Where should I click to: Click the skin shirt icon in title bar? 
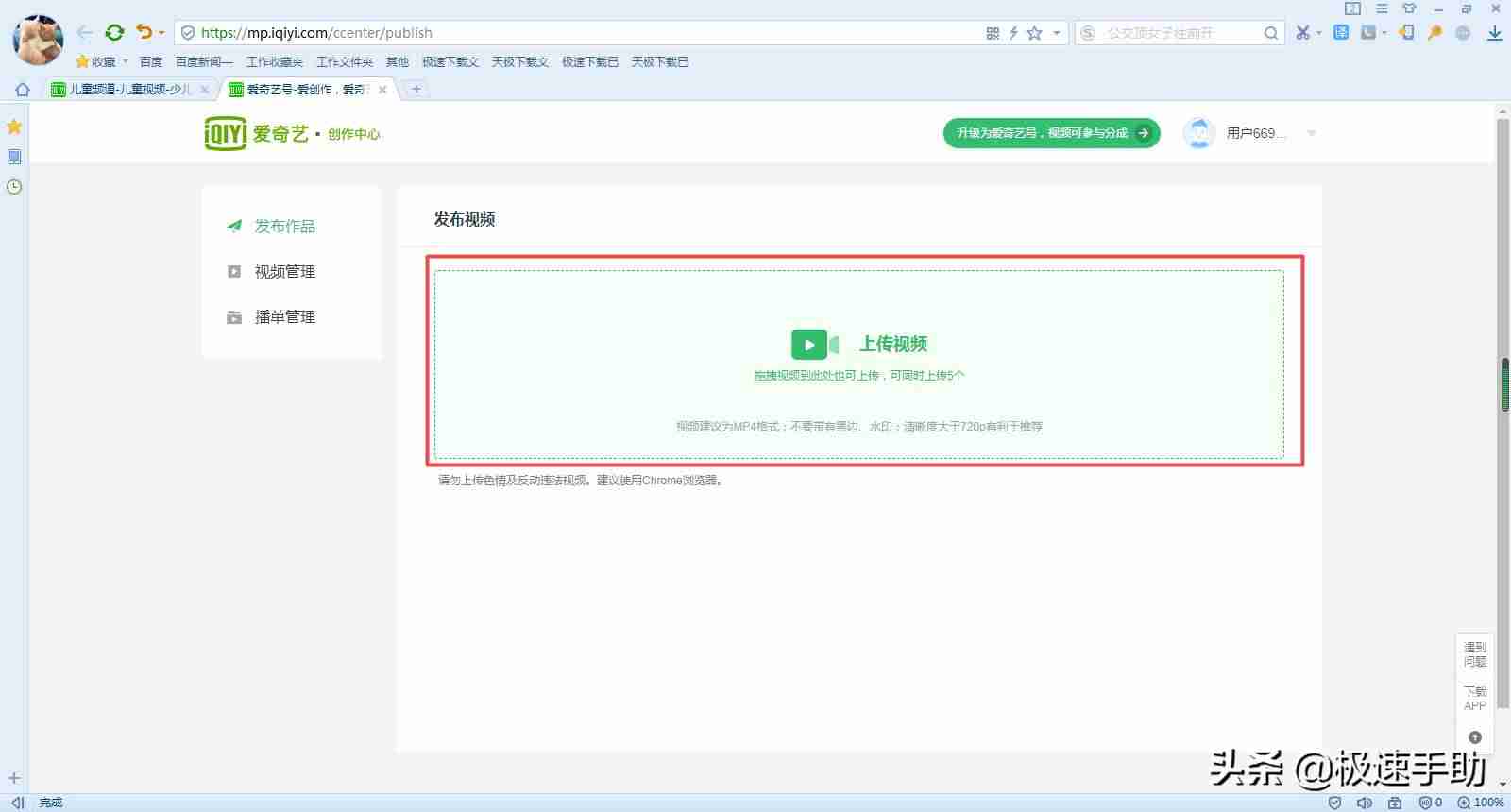[1409, 8]
